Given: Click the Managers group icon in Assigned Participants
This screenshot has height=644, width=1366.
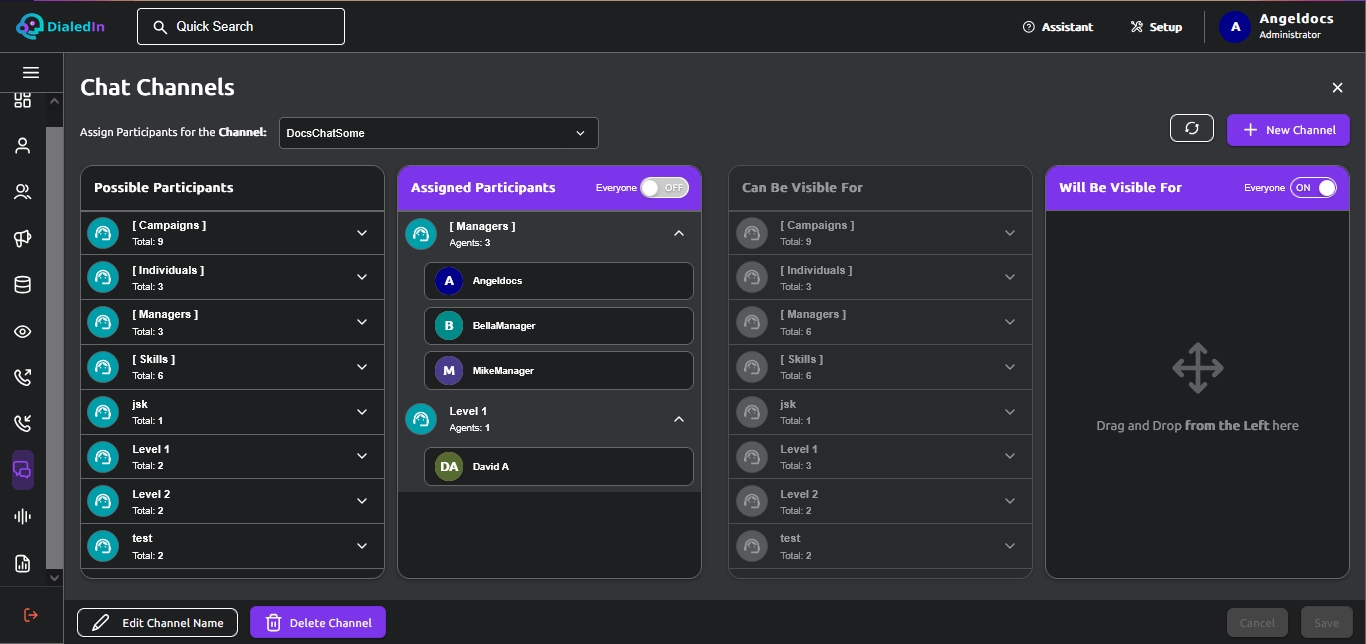Looking at the screenshot, I should tap(421, 234).
